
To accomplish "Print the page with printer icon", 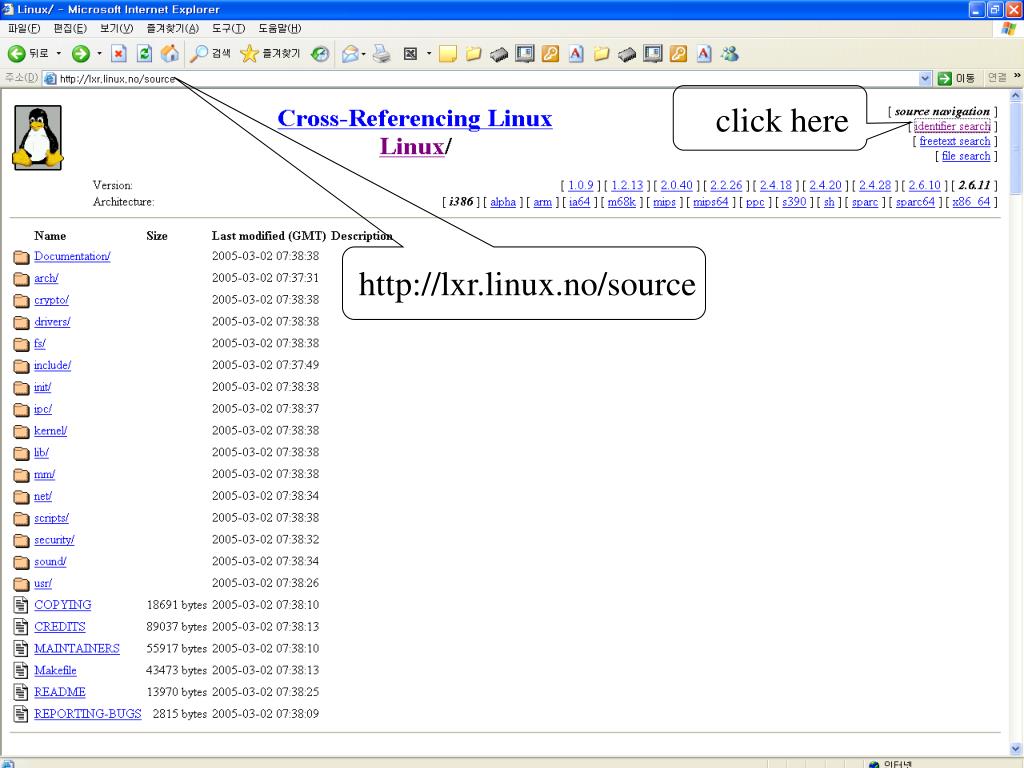I will pyautogui.click(x=381, y=54).
